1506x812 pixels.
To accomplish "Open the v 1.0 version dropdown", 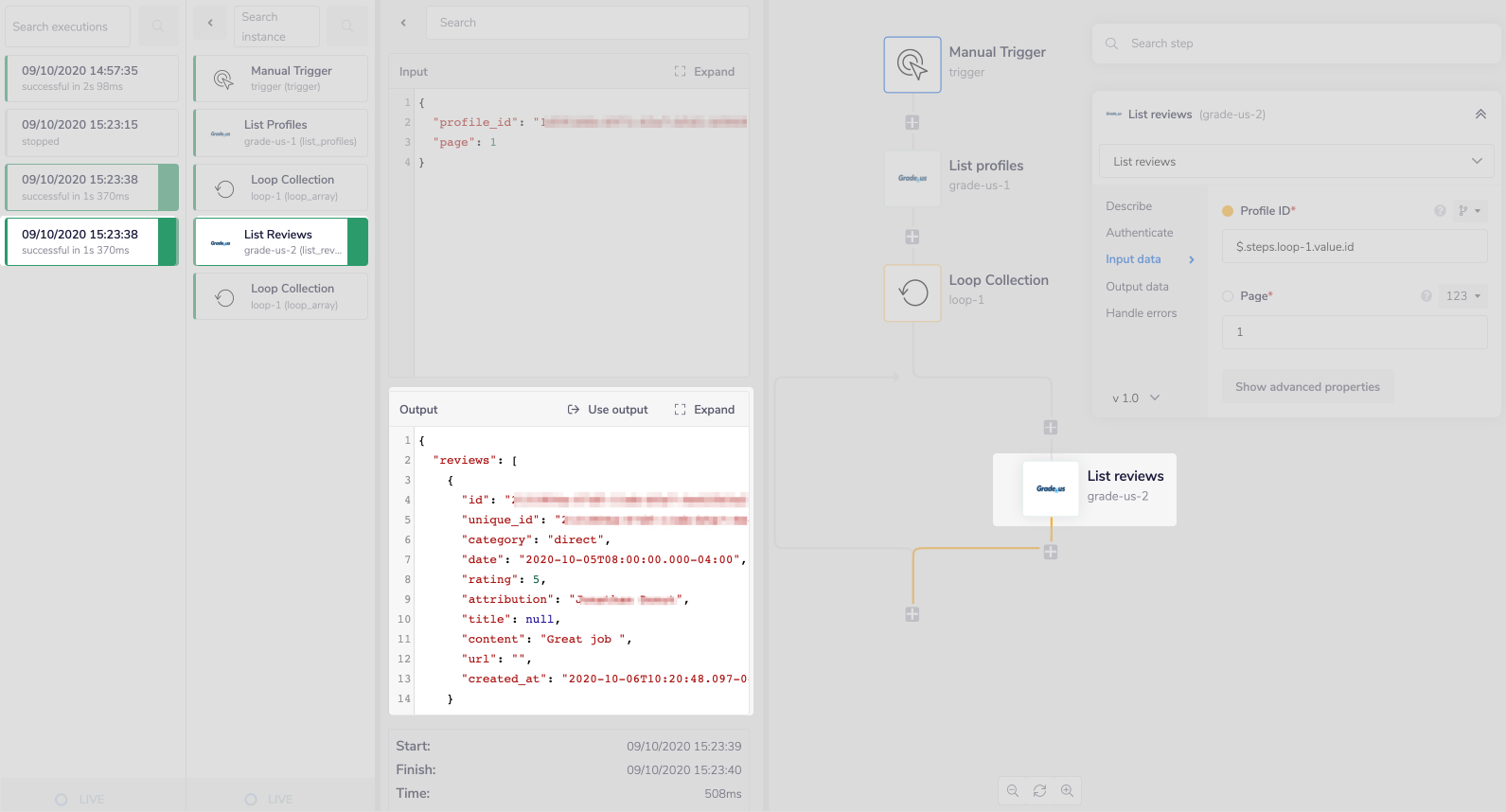I will coord(1136,398).
